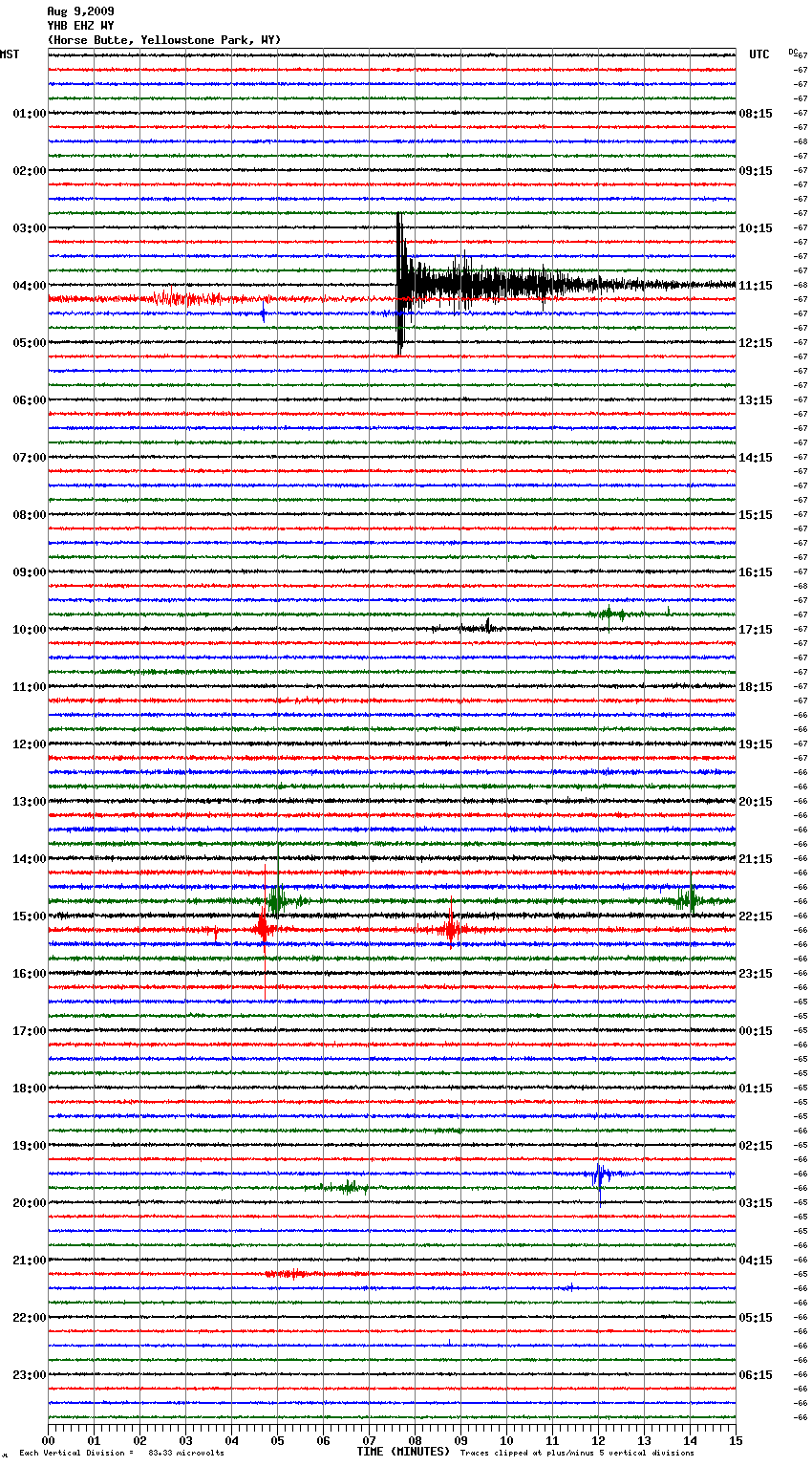The width and height of the screenshot is (812, 1466).
Task: Select the 16:15 UTC time label
Action: click(756, 572)
